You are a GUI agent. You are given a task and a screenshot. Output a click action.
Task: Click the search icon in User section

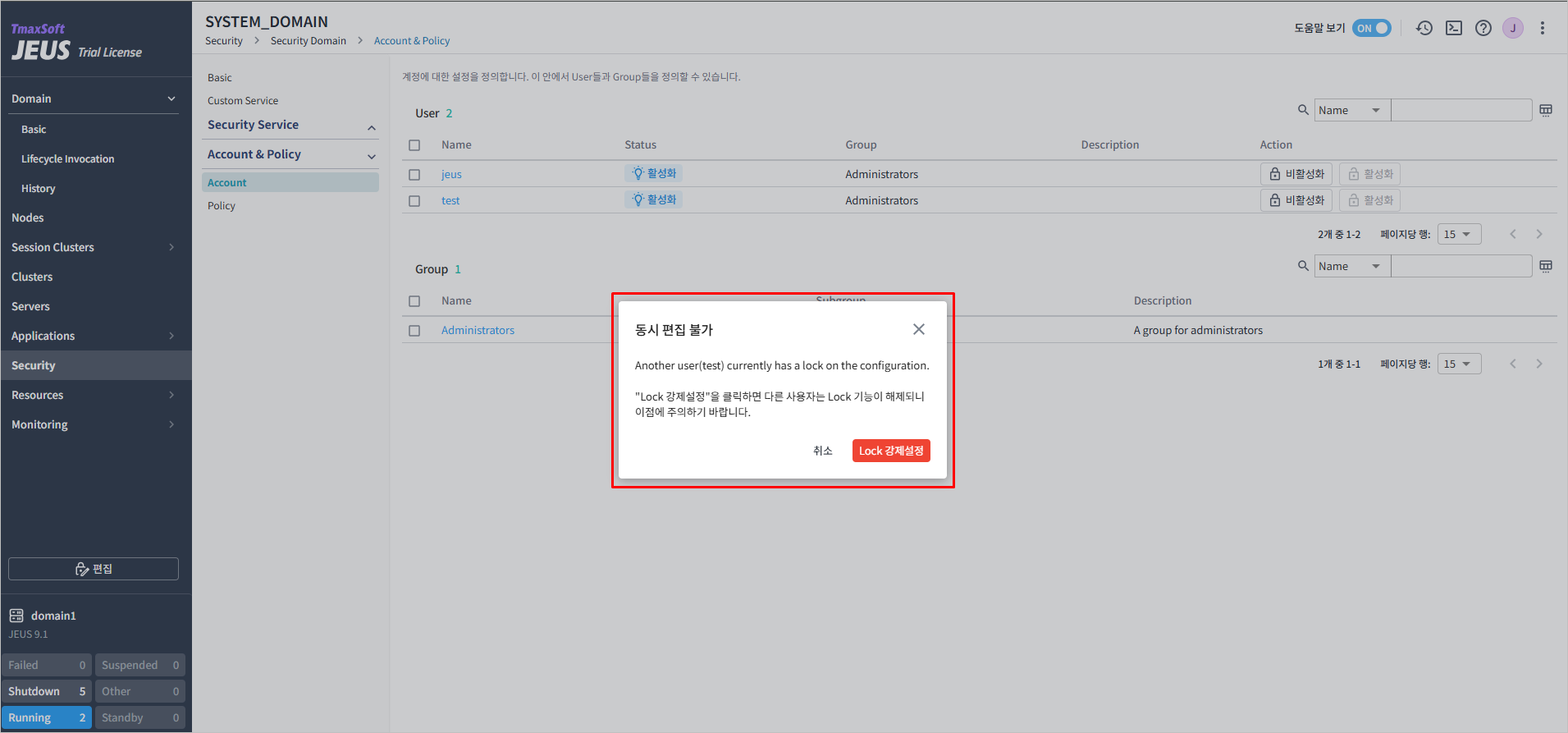pos(1303,110)
